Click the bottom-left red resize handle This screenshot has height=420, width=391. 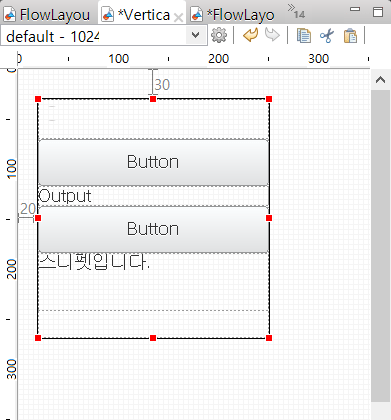tap(38, 338)
